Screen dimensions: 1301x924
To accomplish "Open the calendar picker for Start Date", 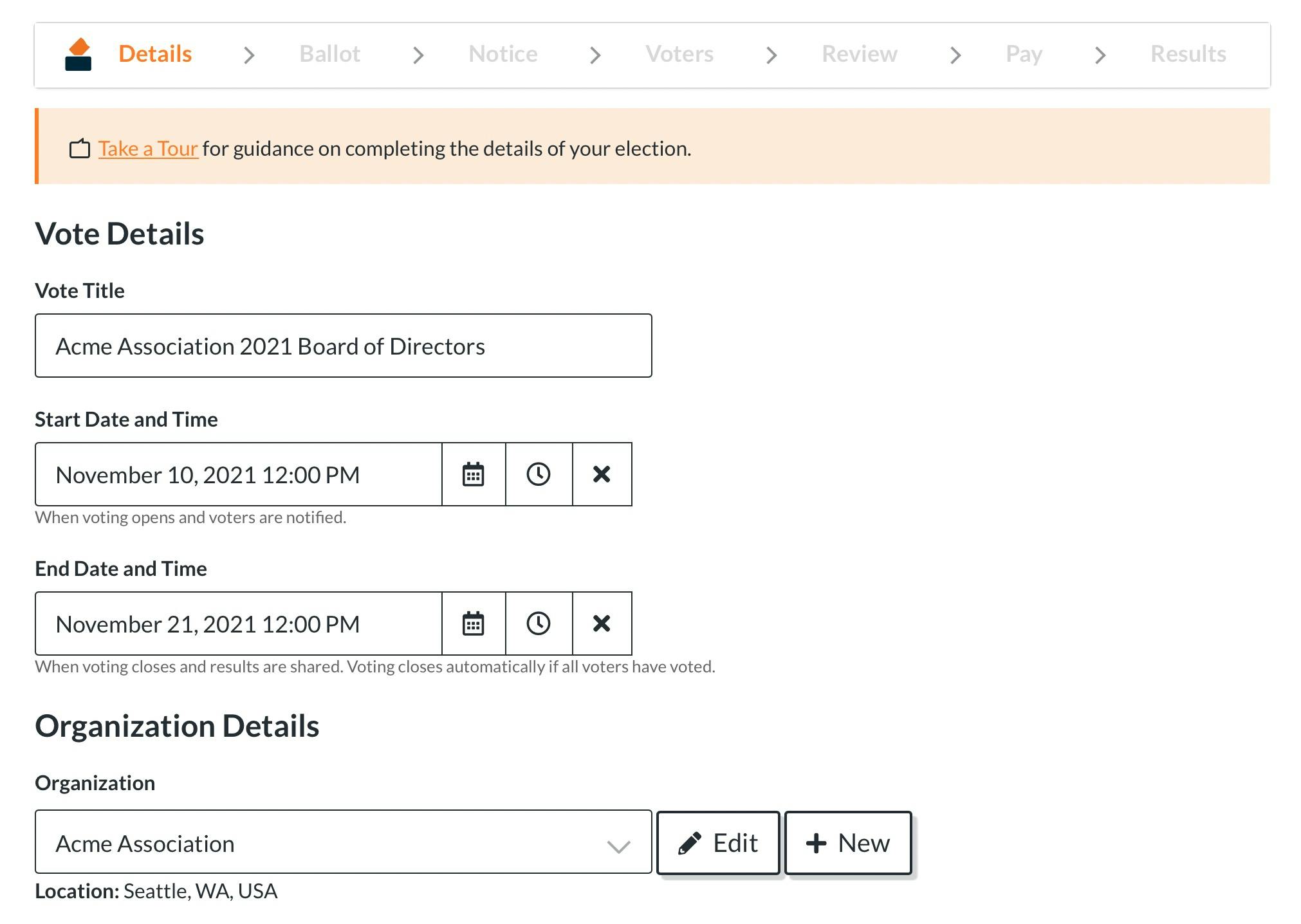I will pos(474,474).
